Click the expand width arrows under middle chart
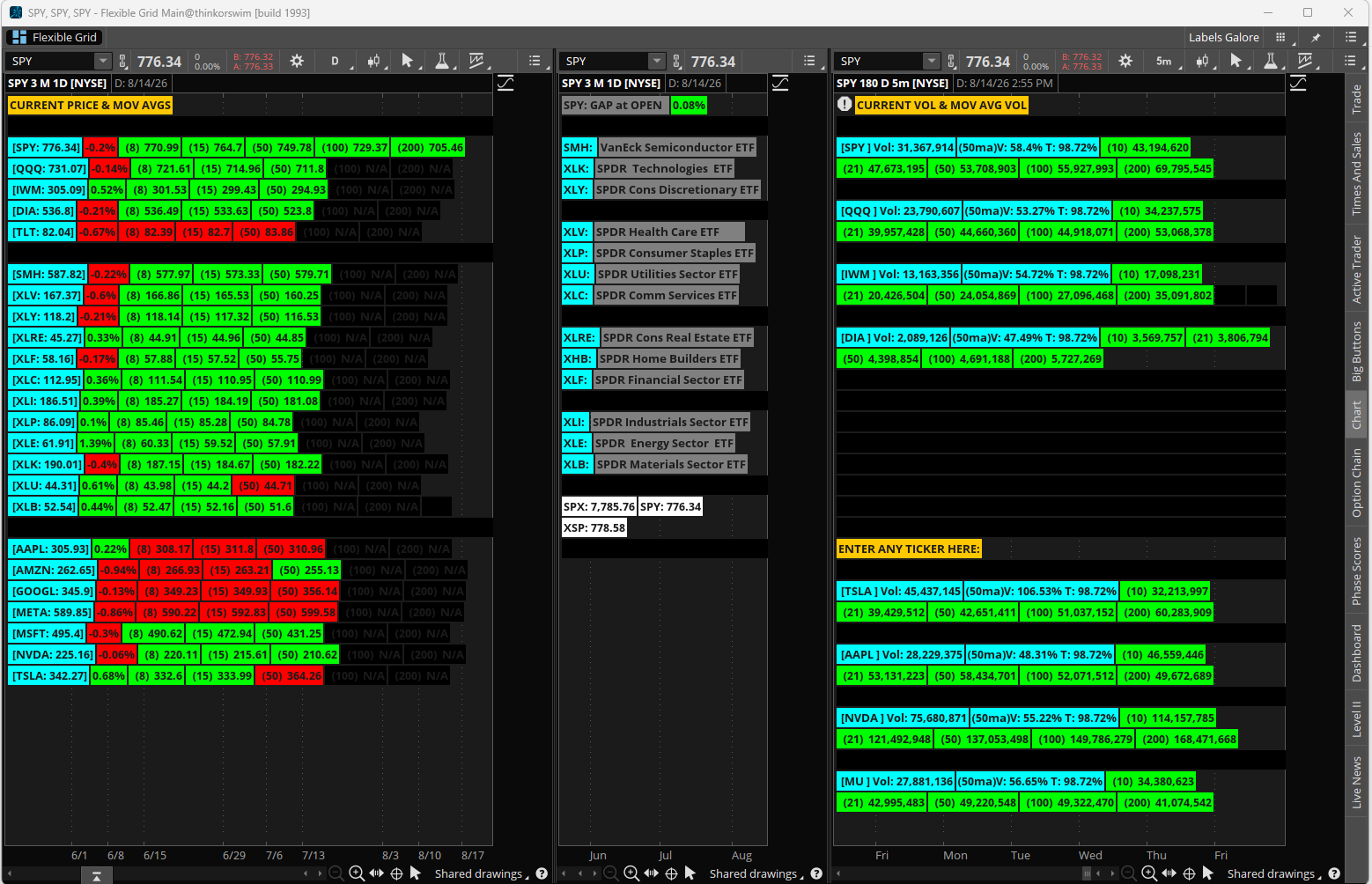Image resolution: width=1372 pixels, height=884 pixels. pos(651,873)
